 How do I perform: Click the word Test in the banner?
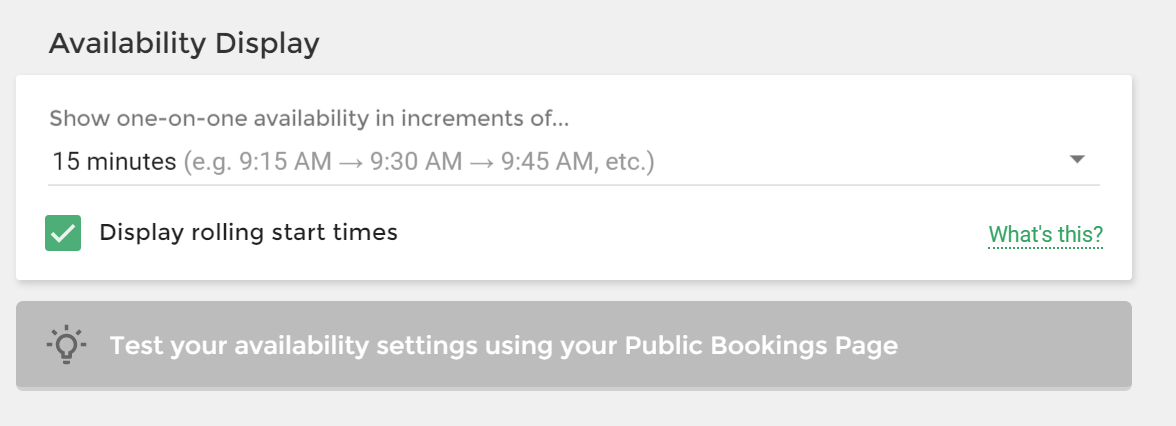click(136, 346)
